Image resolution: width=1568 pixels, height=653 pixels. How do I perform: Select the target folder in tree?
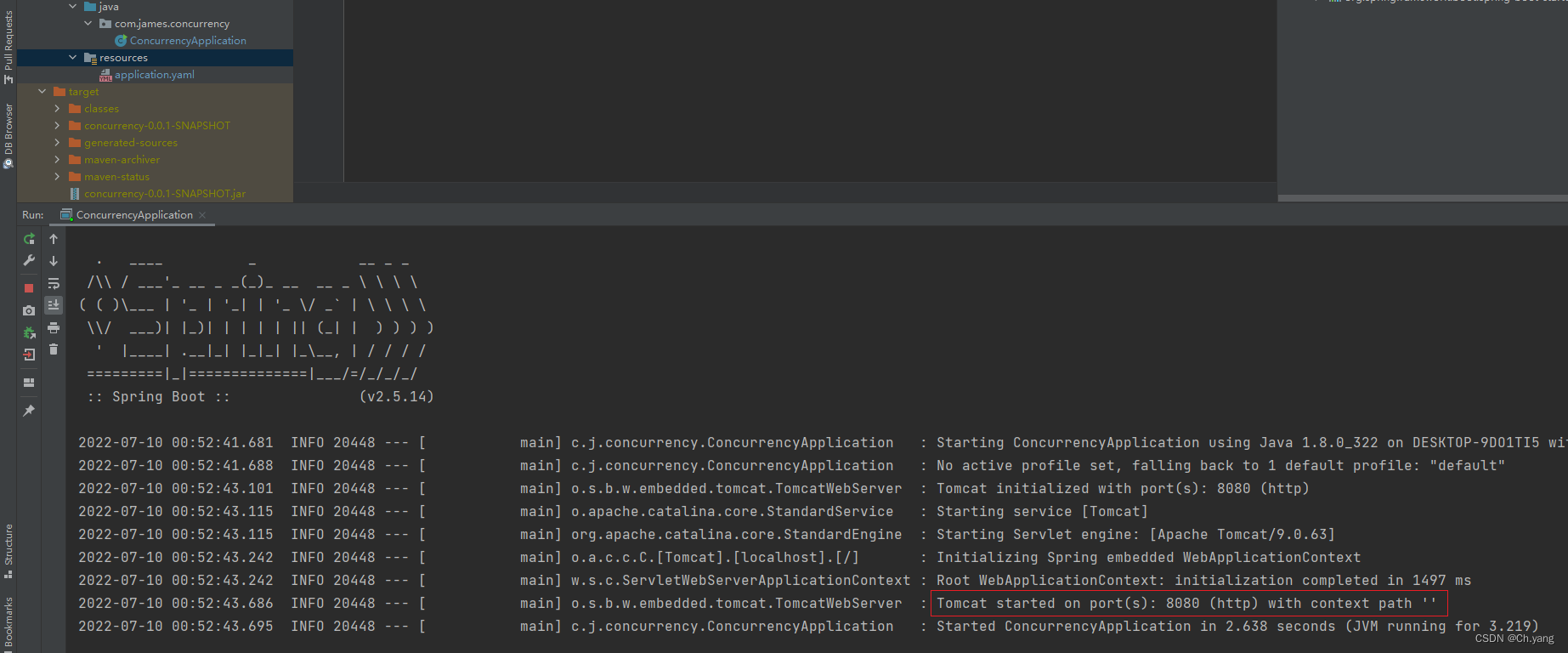83,92
